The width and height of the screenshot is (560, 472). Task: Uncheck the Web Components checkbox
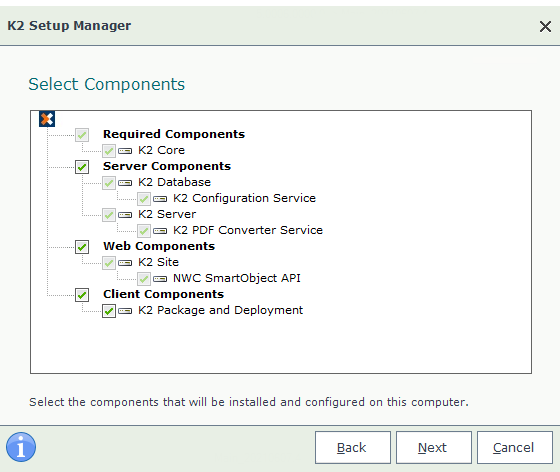point(82,247)
